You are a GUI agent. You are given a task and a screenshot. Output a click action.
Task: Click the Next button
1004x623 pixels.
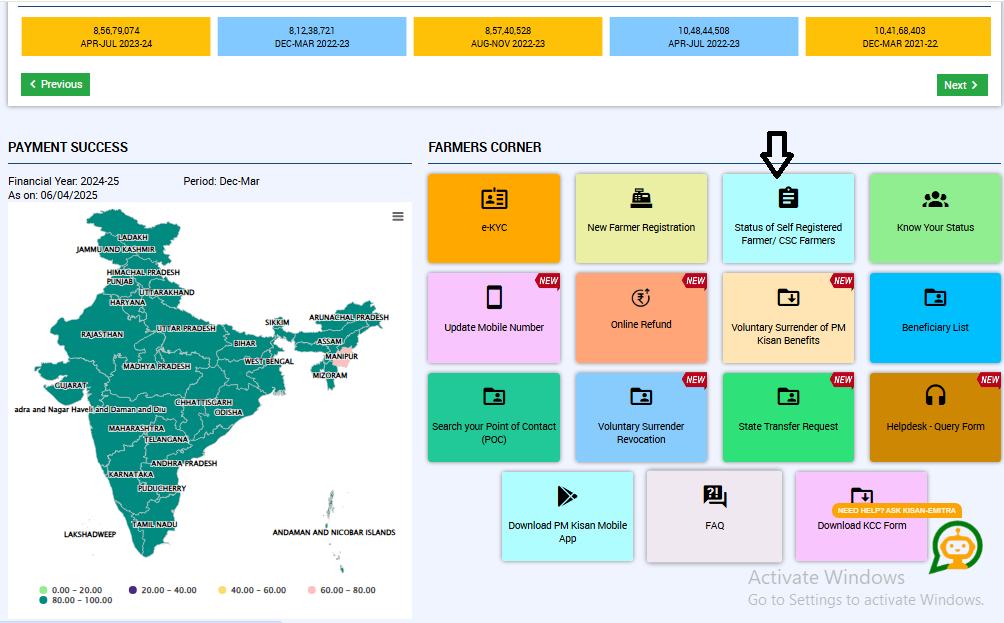point(962,85)
